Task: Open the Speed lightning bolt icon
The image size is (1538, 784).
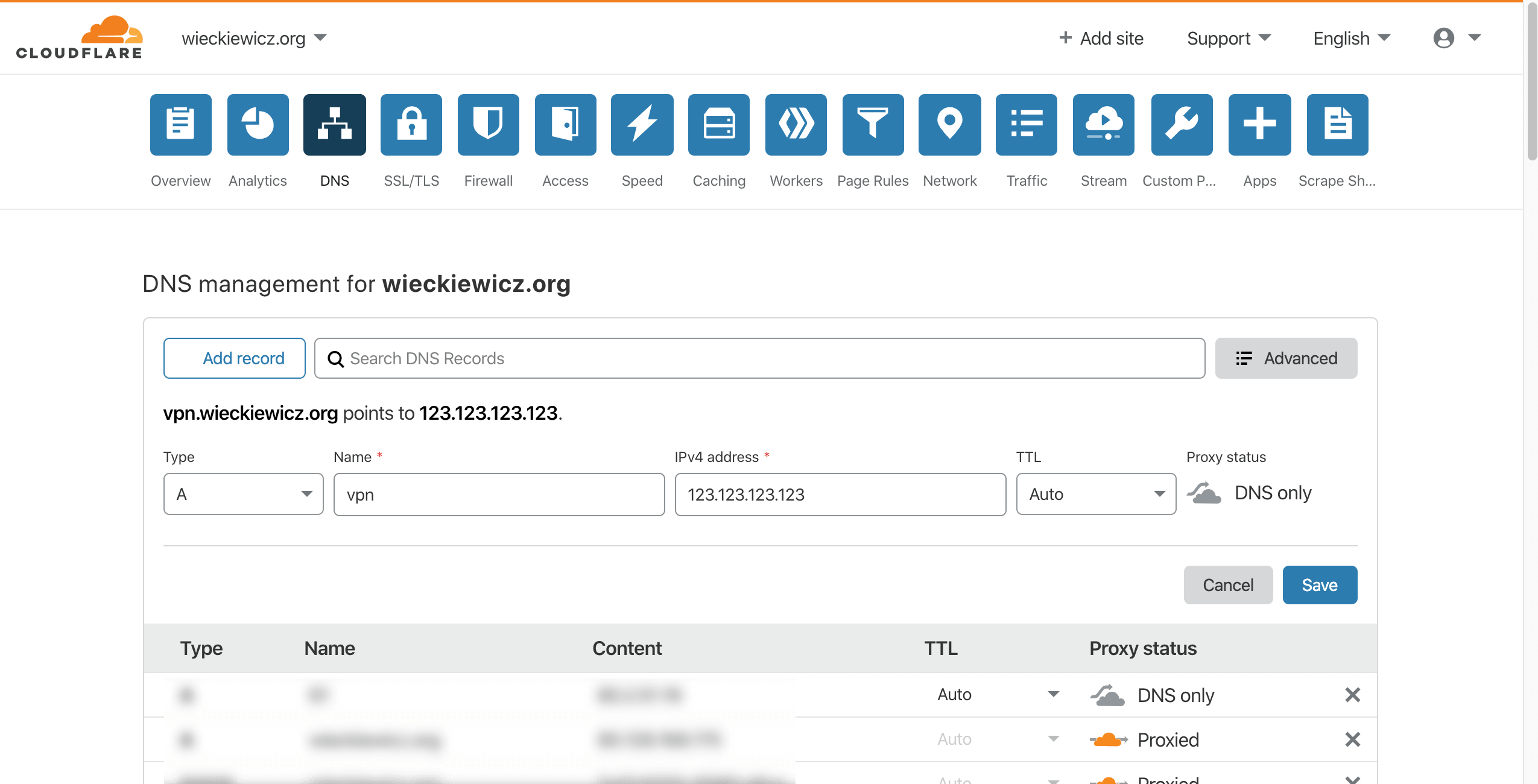Action: pos(642,125)
